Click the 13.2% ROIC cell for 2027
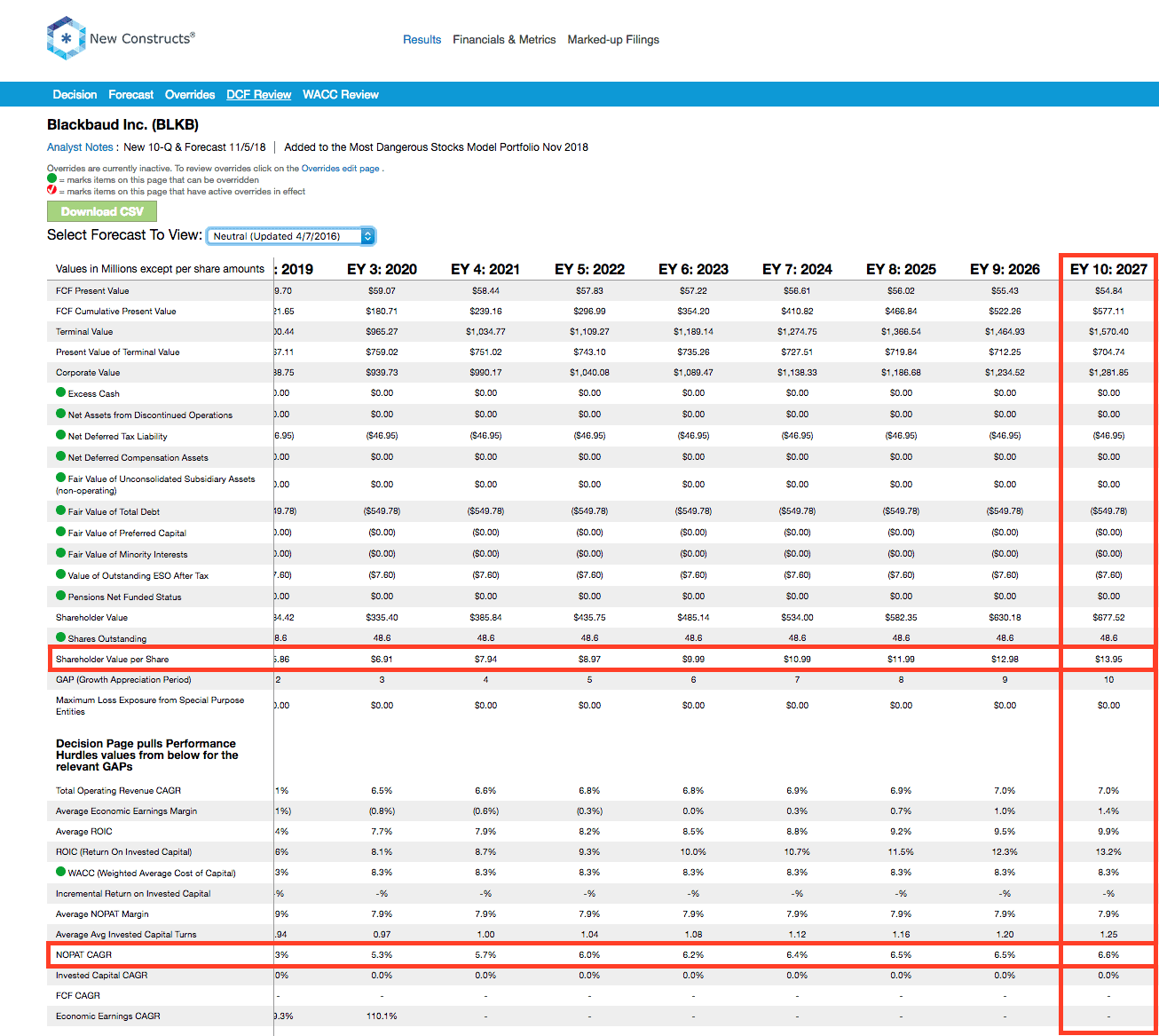The image size is (1159, 1036). pyautogui.click(x=1108, y=852)
